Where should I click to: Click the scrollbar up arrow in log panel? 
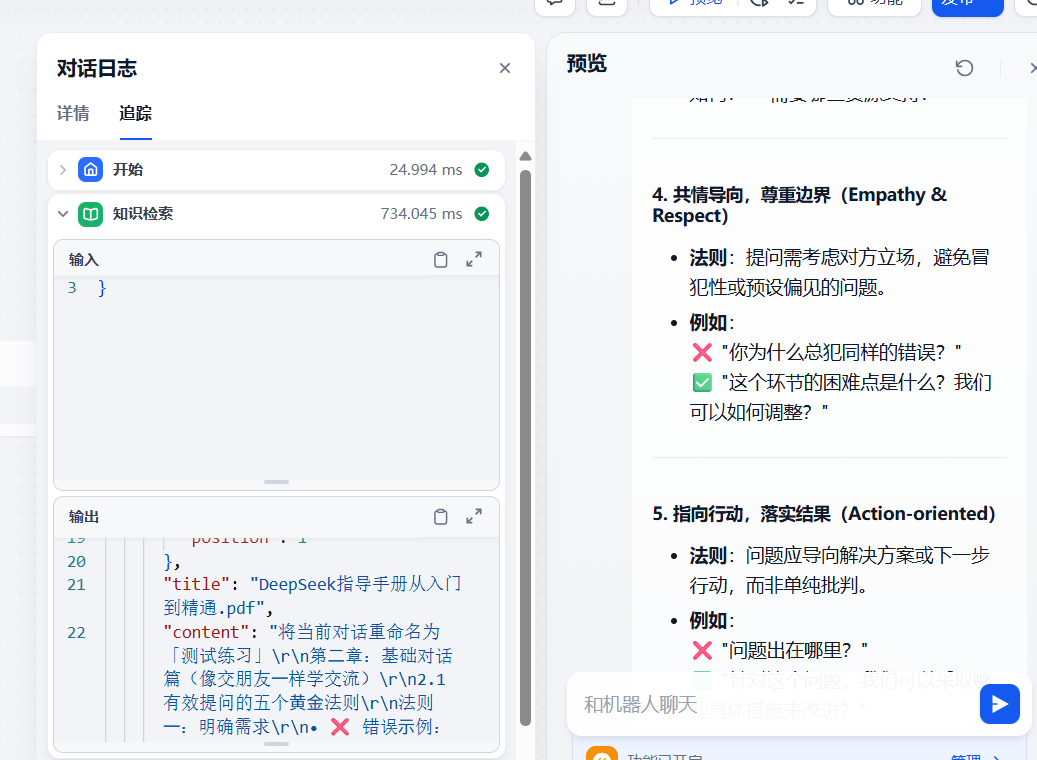pos(525,157)
